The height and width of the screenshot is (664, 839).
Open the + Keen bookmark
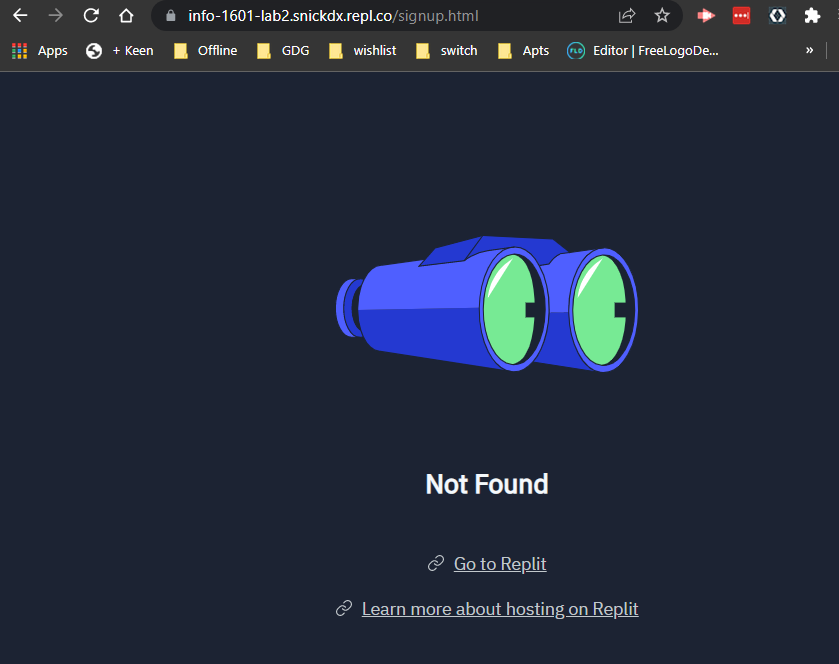click(120, 51)
